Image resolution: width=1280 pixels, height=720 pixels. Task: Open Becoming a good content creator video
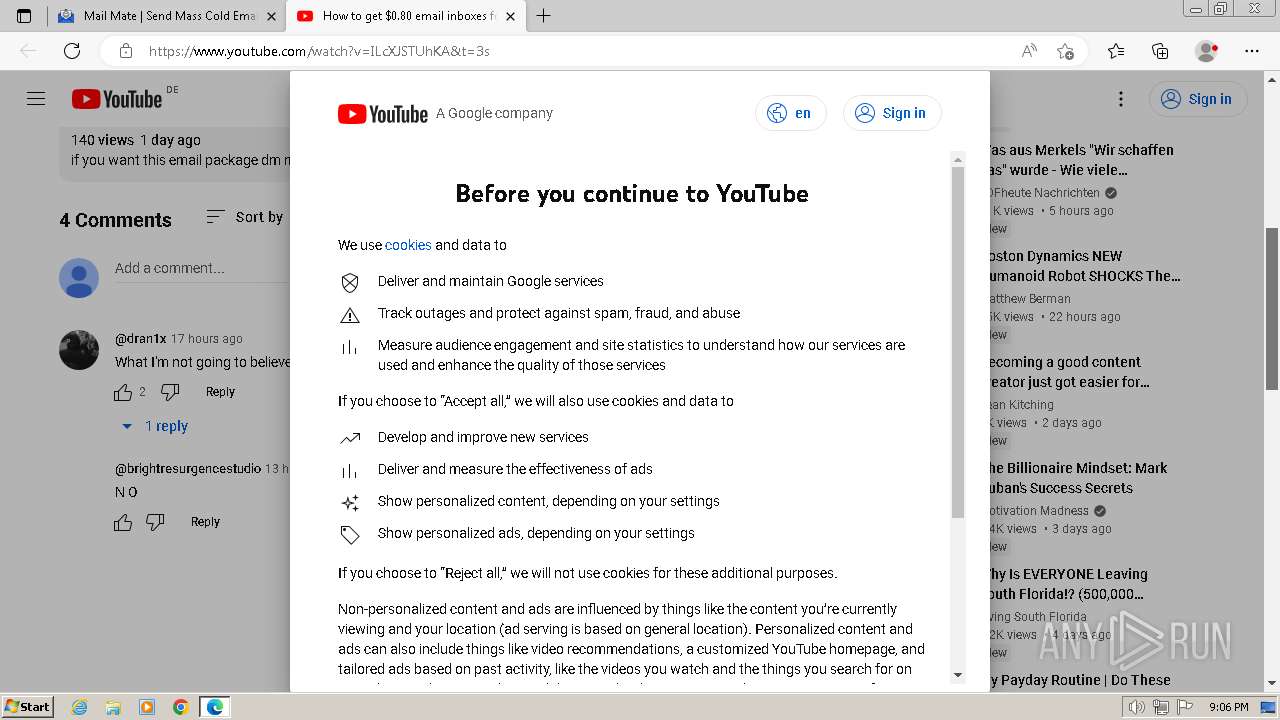1070,372
